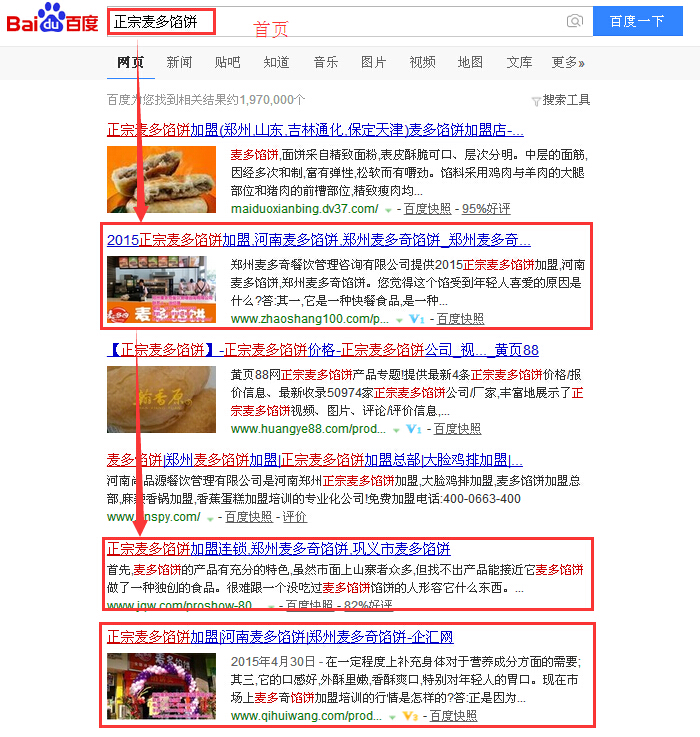The width and height of the screenshot is (700, 737).
Task: Open 百度快照 for nspy.com result
Action: click(x=249, y=517)
